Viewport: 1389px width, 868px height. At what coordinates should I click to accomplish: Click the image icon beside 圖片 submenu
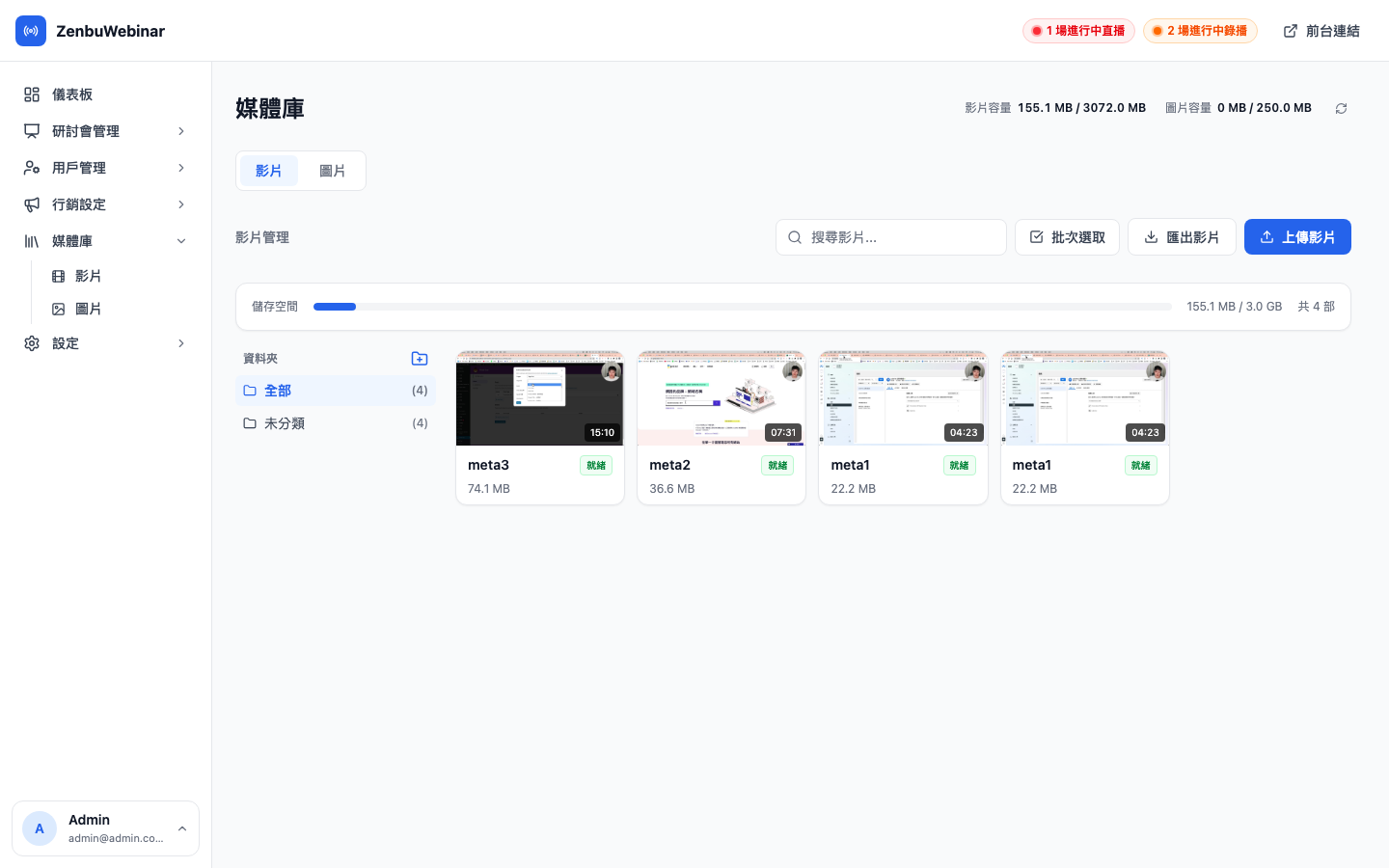(59, 309)
